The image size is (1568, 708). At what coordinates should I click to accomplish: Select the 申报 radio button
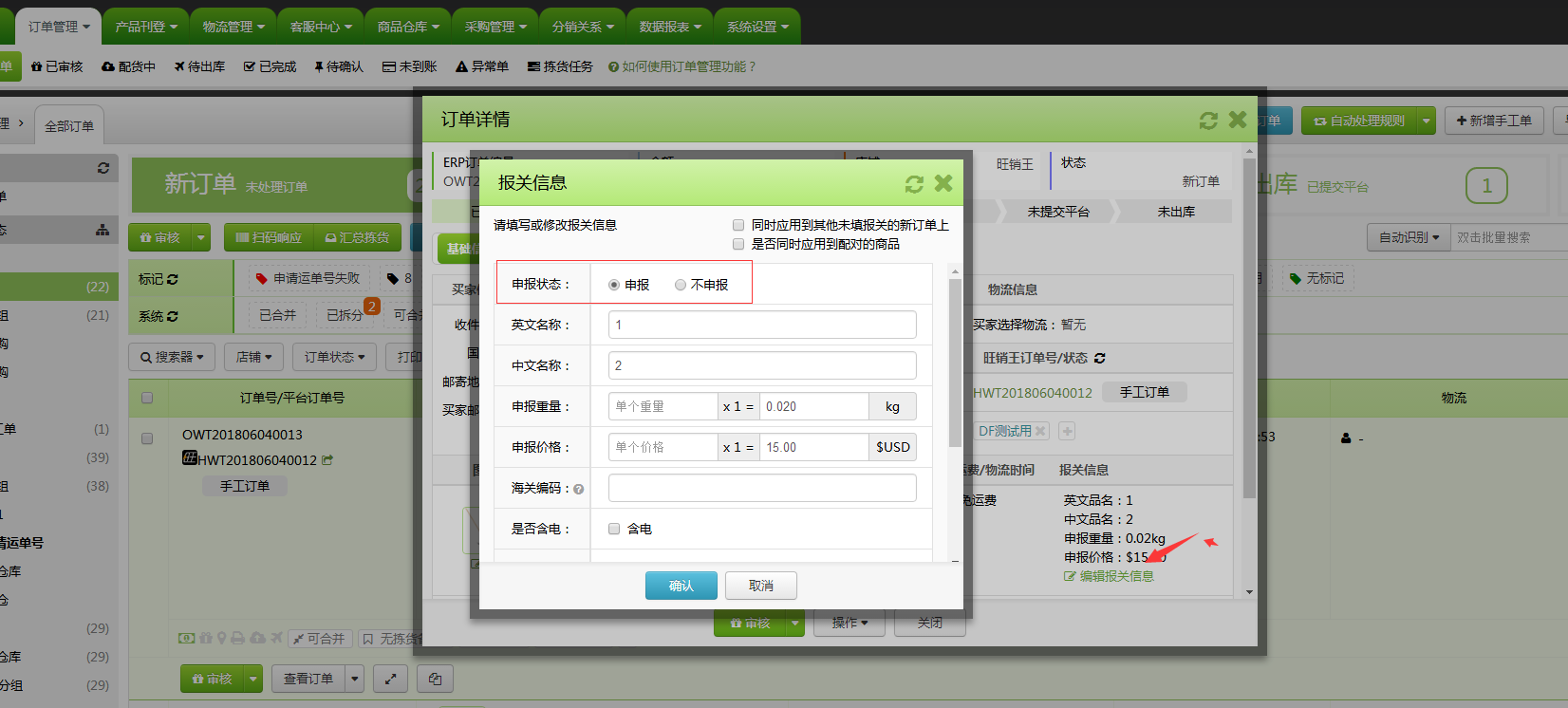(614, 285)
